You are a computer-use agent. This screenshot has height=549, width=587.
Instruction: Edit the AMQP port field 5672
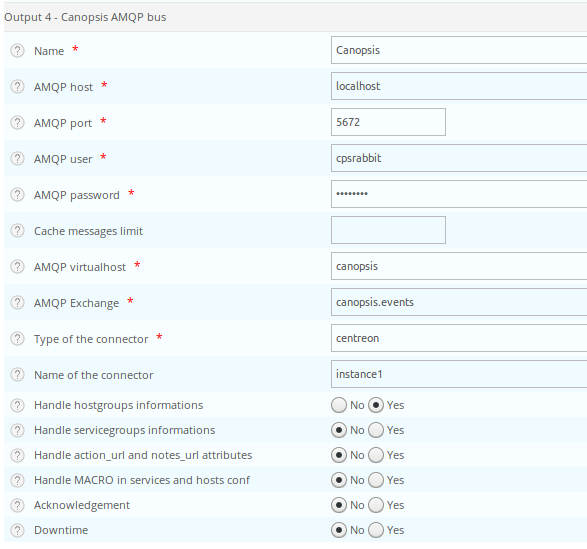pos(388,122)
